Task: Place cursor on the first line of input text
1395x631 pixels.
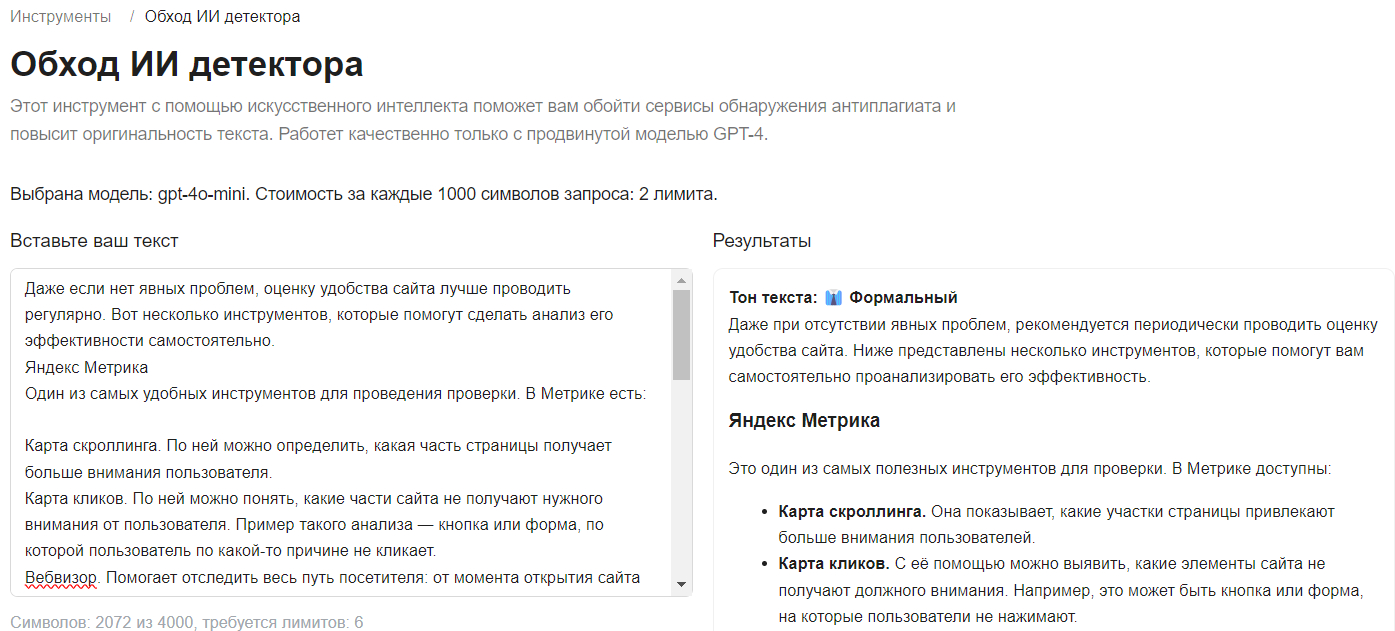Action: [297, 289]
